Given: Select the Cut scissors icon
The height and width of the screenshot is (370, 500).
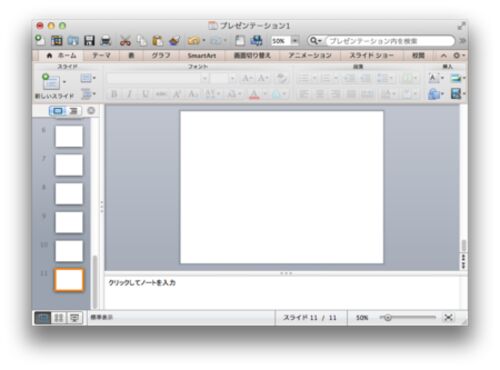Looking at the screenshot, I should pyautogui.click(x=125, y=41).
